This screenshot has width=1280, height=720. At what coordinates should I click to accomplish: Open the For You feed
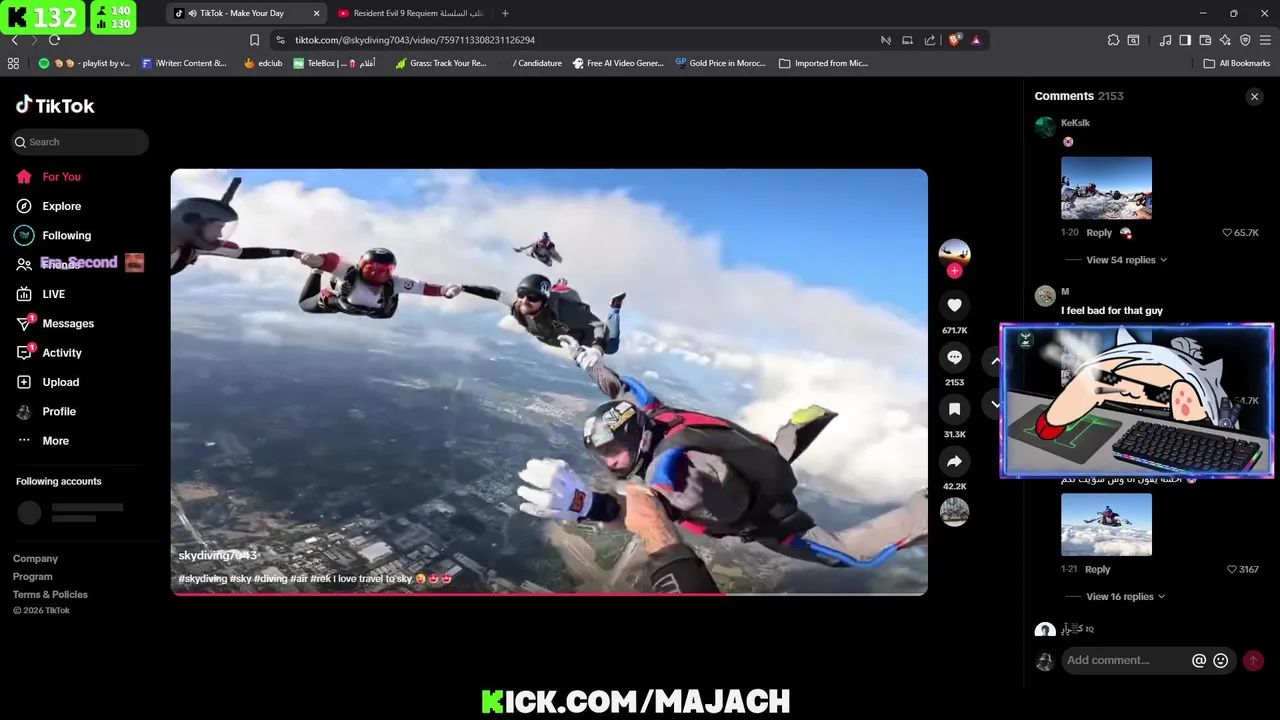click(x=61, y=177)
